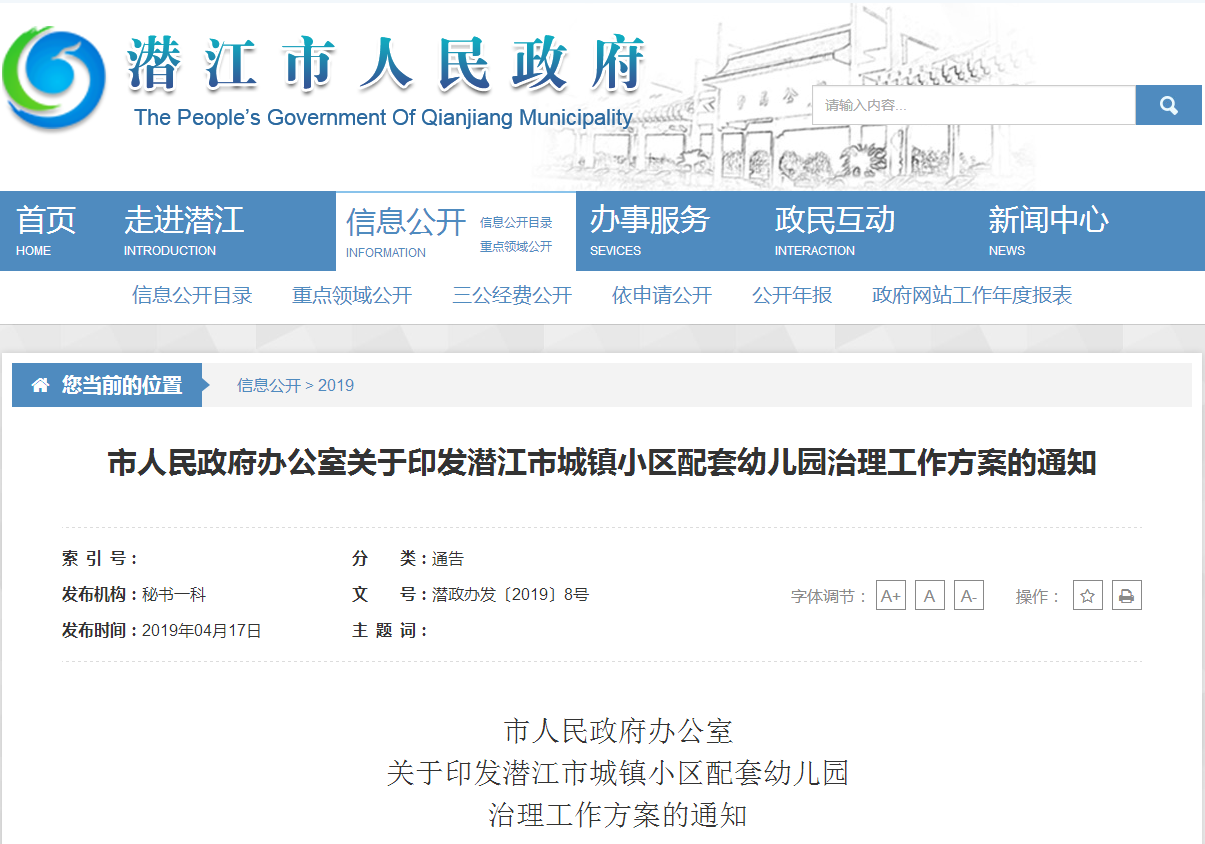
Task: Open the 走进潜江 menu
Action: 184,230
